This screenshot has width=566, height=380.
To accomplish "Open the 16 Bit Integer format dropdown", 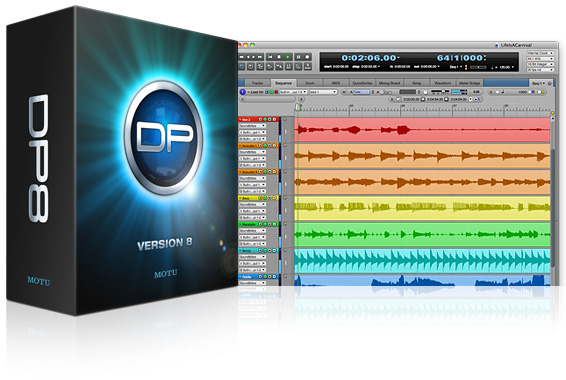I will 540,64.
